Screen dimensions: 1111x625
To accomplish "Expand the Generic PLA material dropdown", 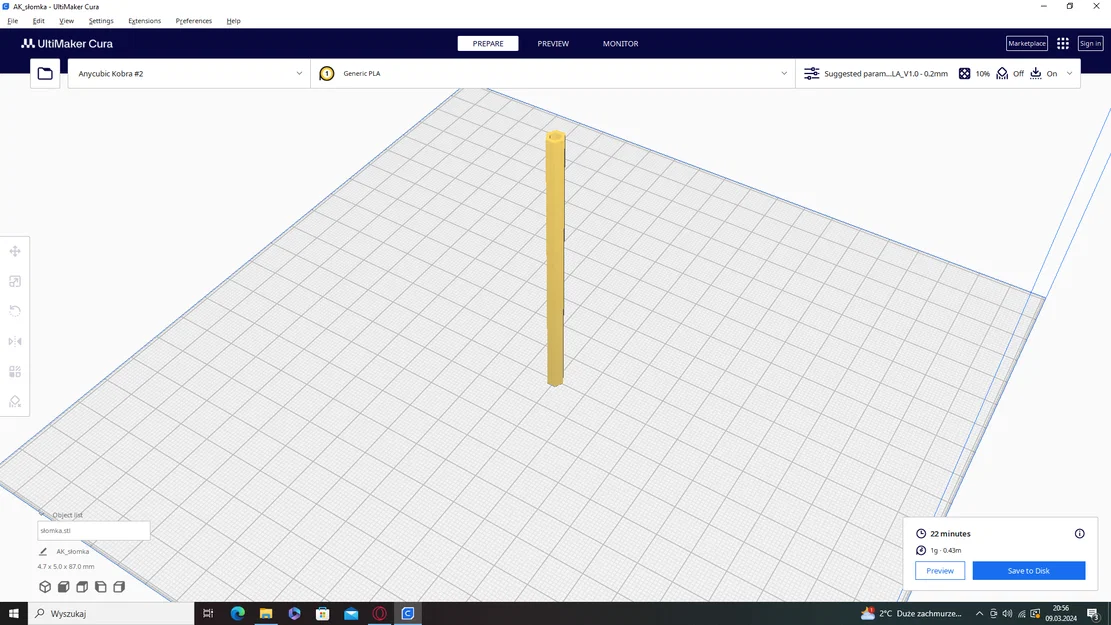I will 784,73.
